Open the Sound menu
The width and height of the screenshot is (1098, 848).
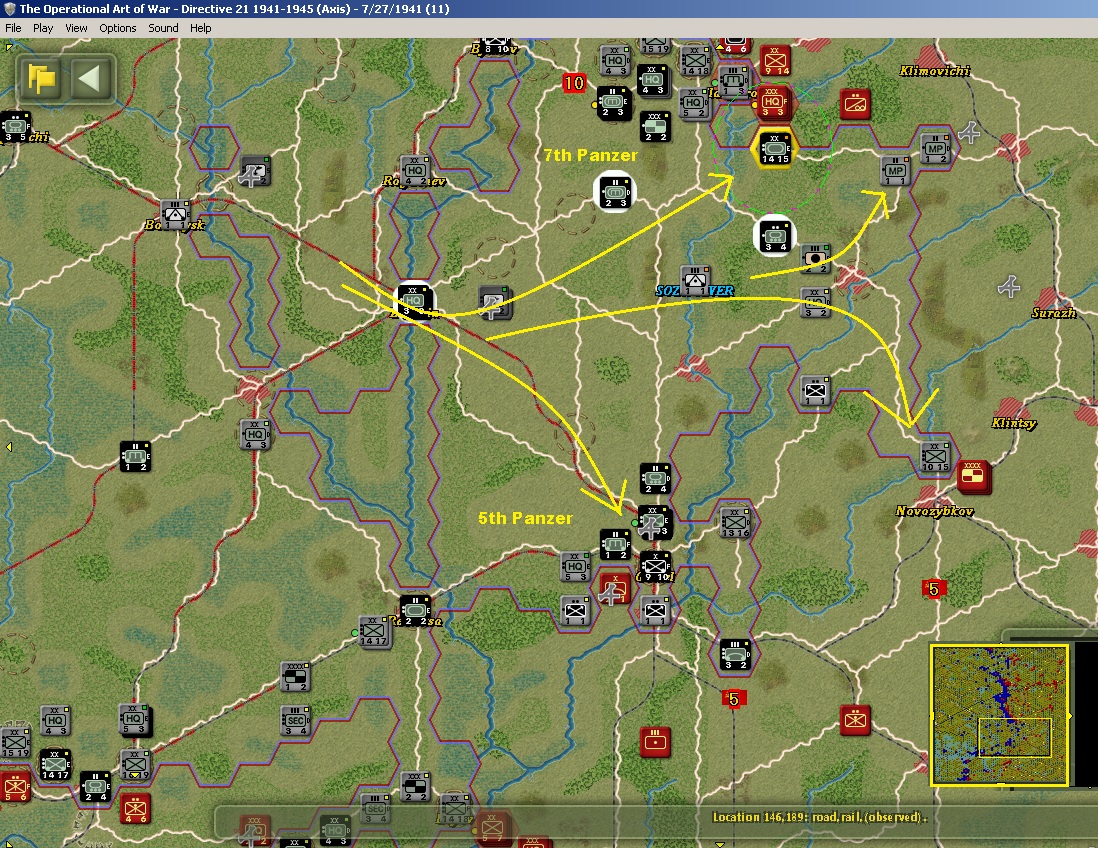click(x=163, y=28)
